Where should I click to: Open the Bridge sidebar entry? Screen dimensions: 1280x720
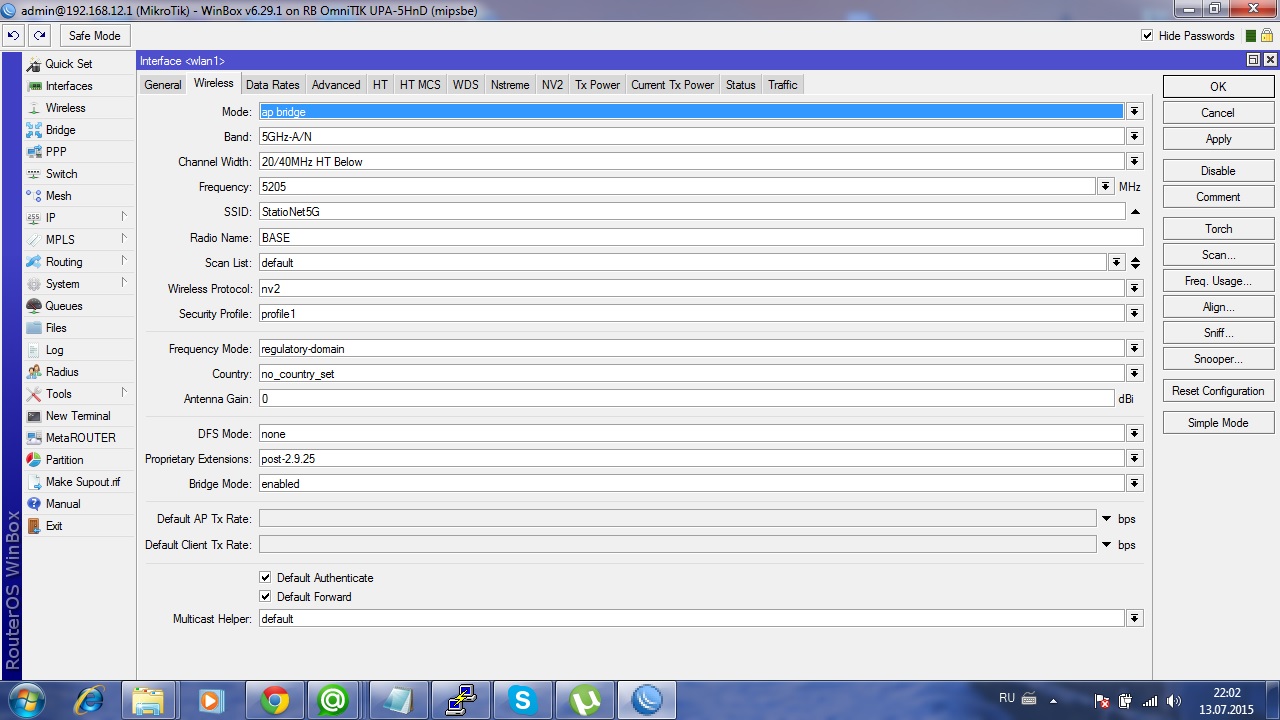[60, 130]
